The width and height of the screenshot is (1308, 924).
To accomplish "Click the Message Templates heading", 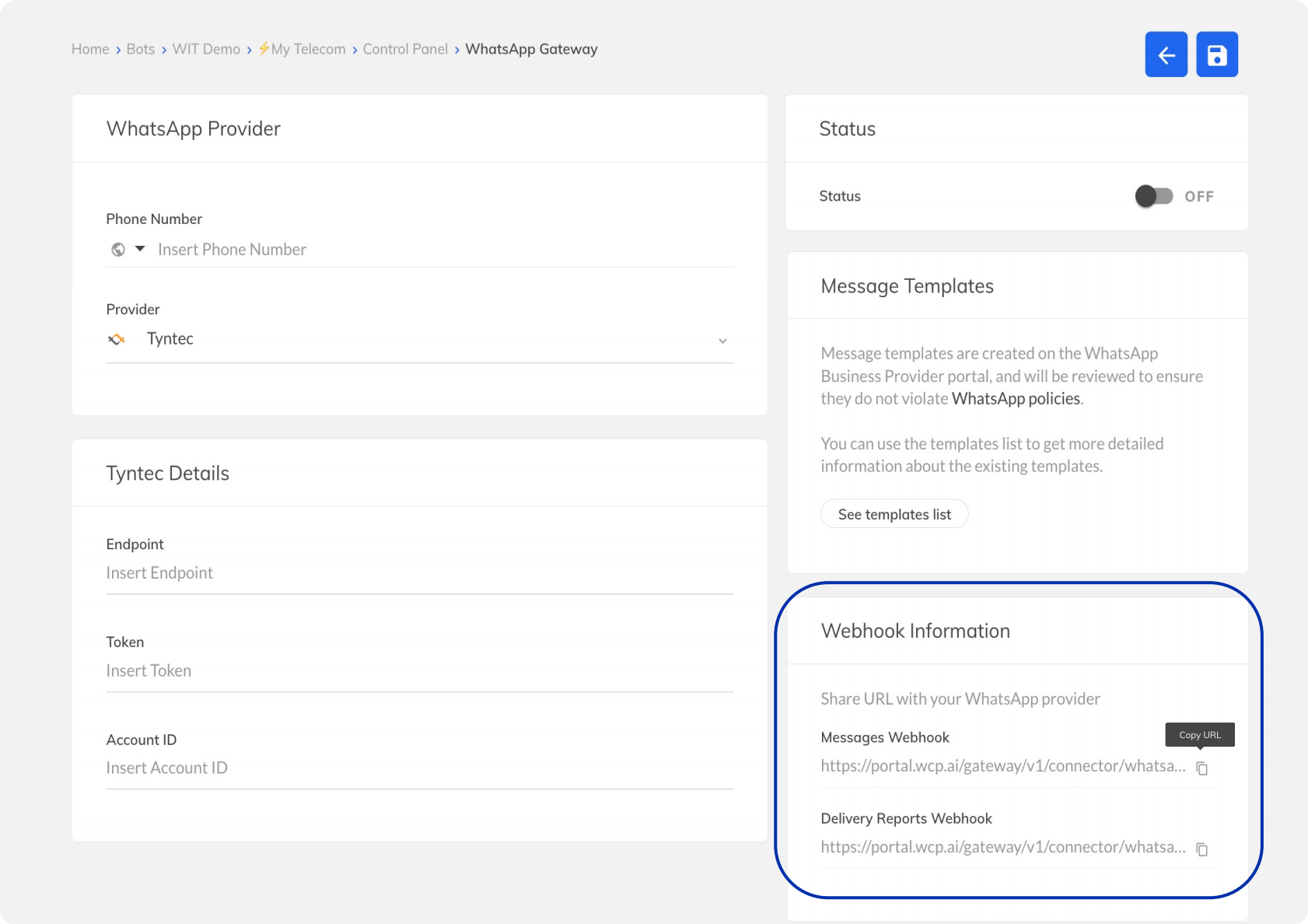I will click(907, 286).
